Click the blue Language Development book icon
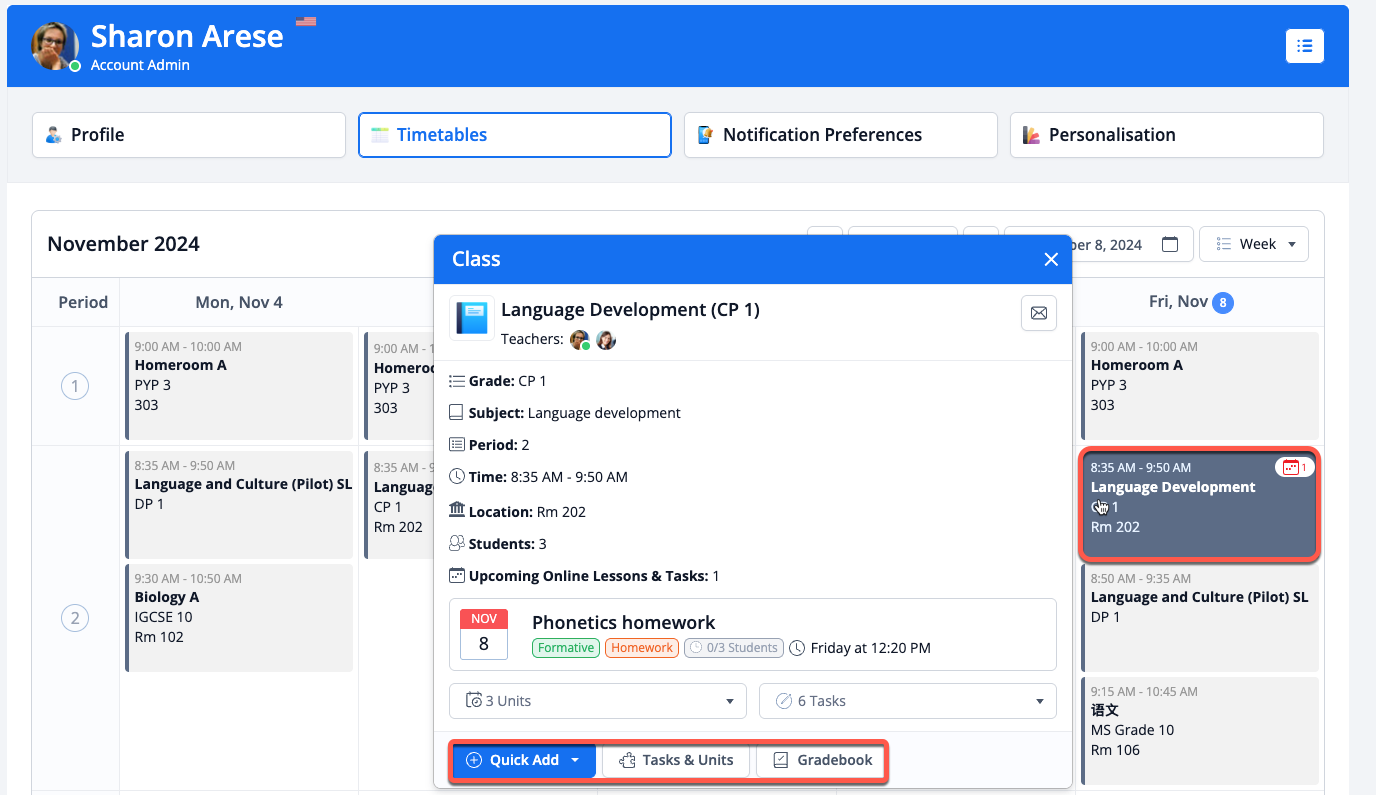This screenshot has height=795, width=1376. pos(472,318)
